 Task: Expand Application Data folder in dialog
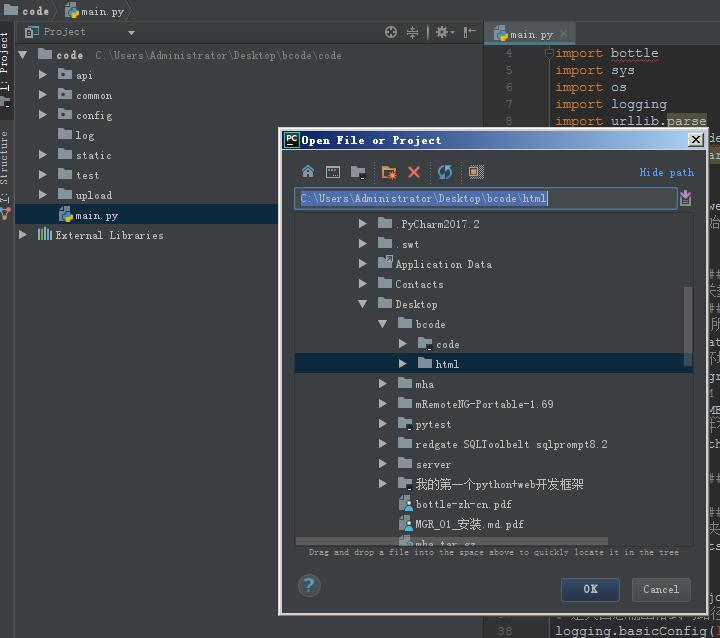(362, 264)
